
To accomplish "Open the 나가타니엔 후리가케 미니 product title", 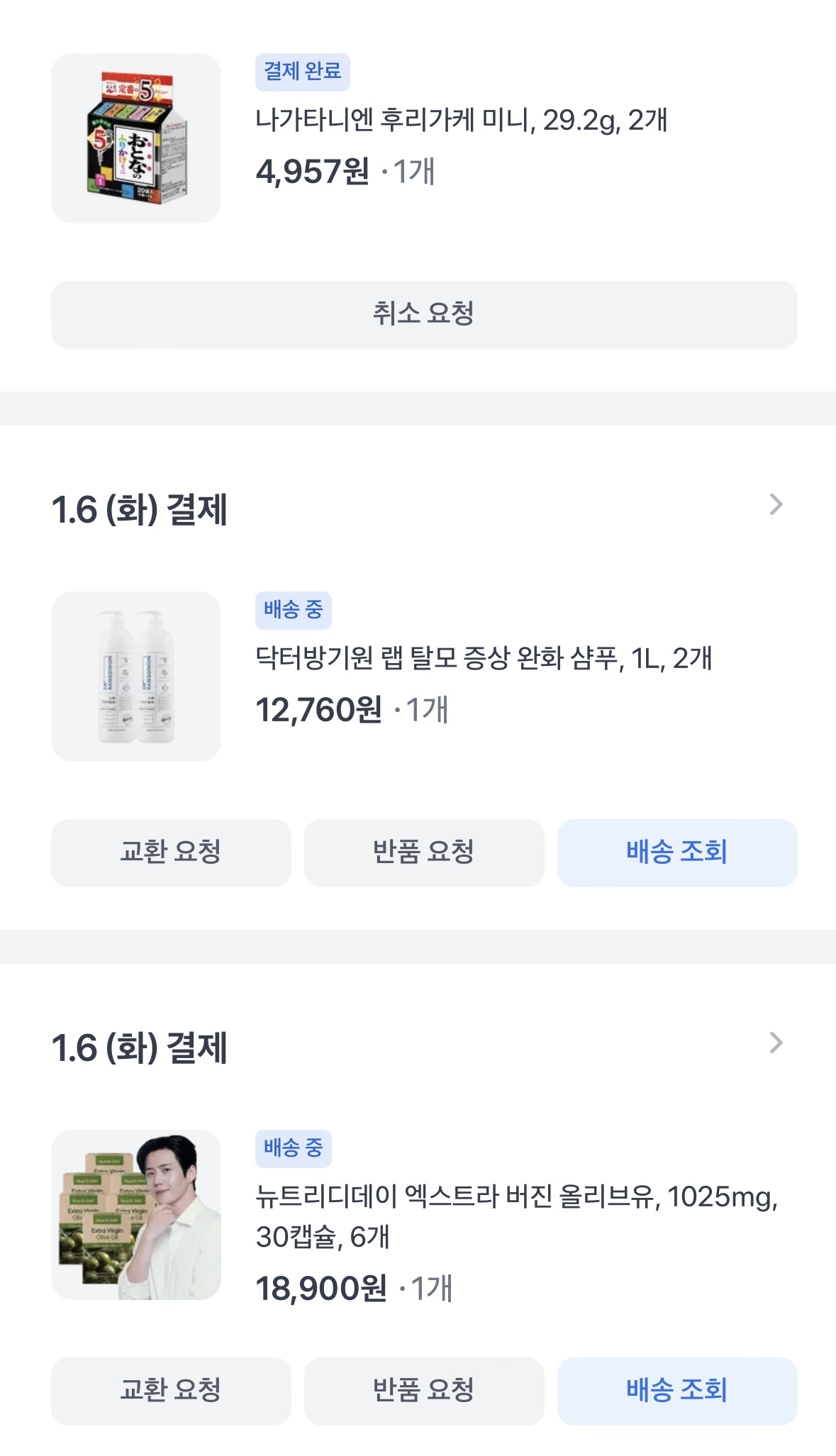I will coord(461,121).
